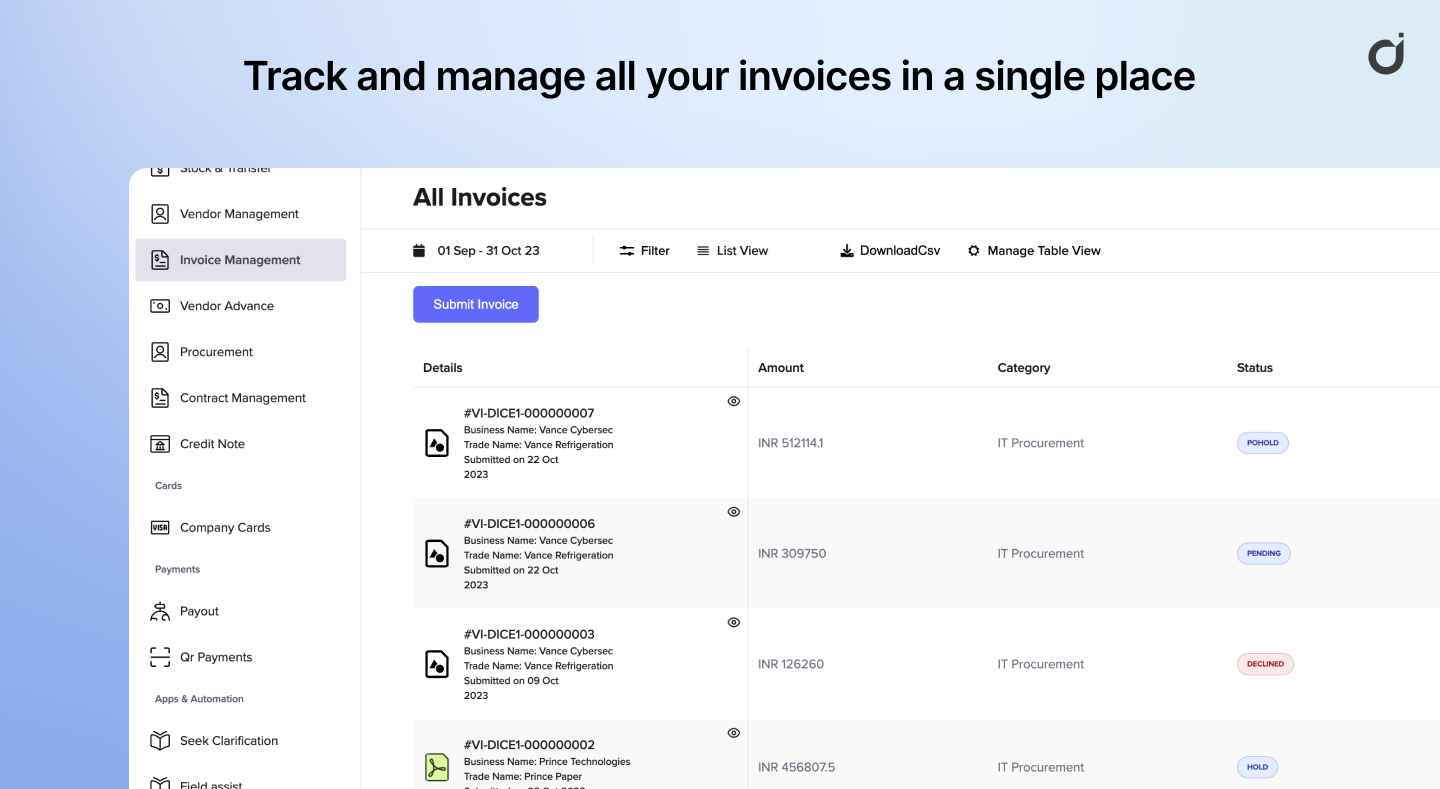This screenshot has width=1440, height=789.
Task: Click the List View lines icon
Action: 703,251
